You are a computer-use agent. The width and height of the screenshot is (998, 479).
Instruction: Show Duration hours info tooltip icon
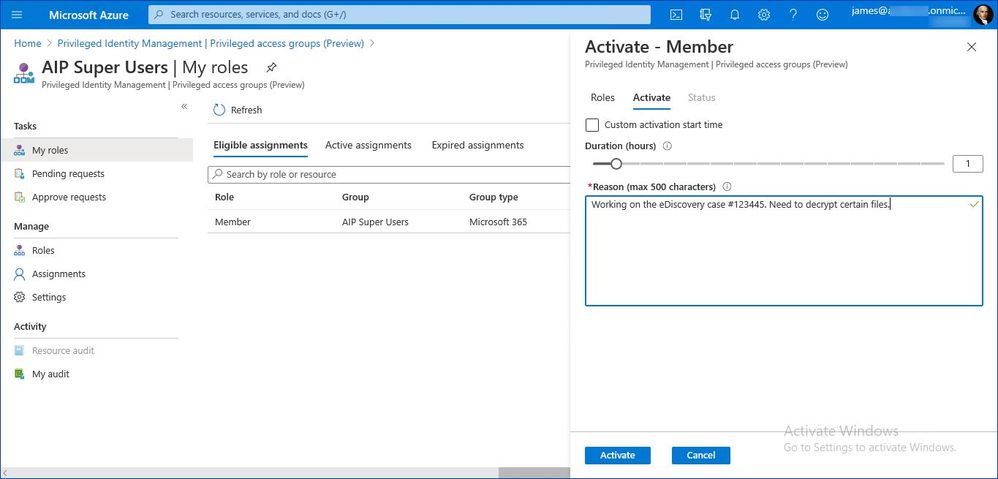(x=667, y=146)
